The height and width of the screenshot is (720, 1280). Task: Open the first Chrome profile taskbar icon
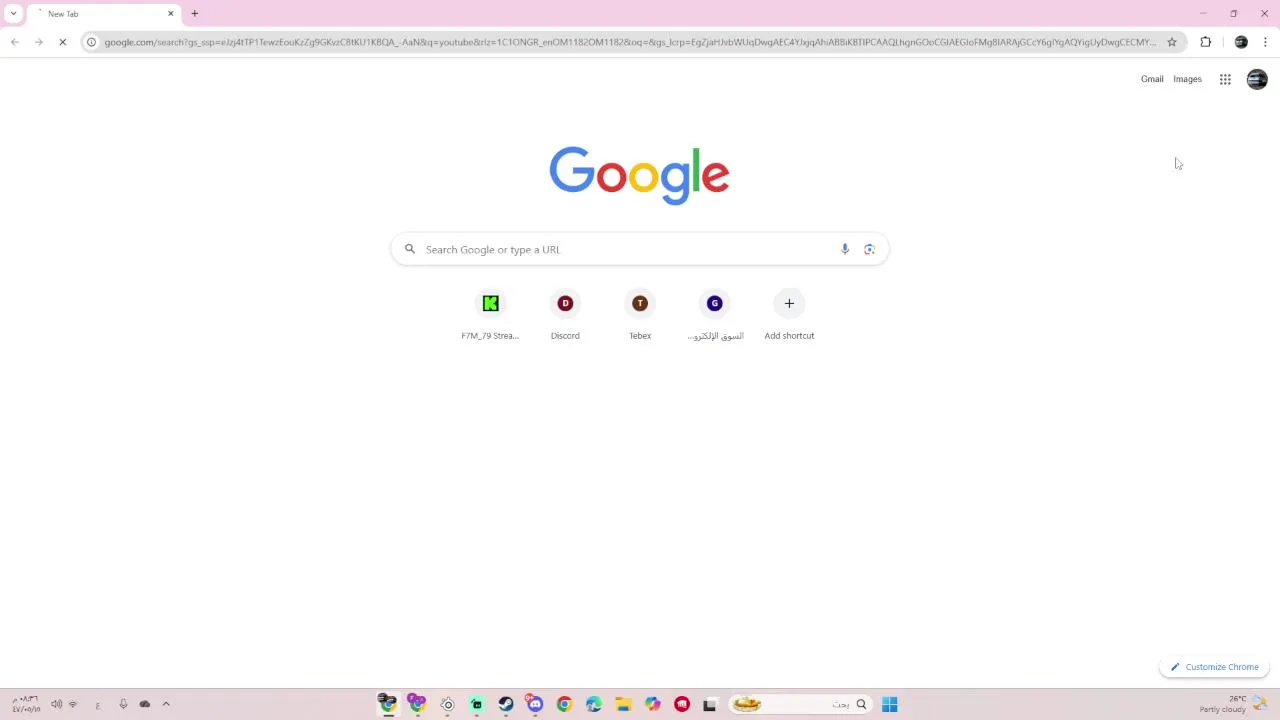388,704
